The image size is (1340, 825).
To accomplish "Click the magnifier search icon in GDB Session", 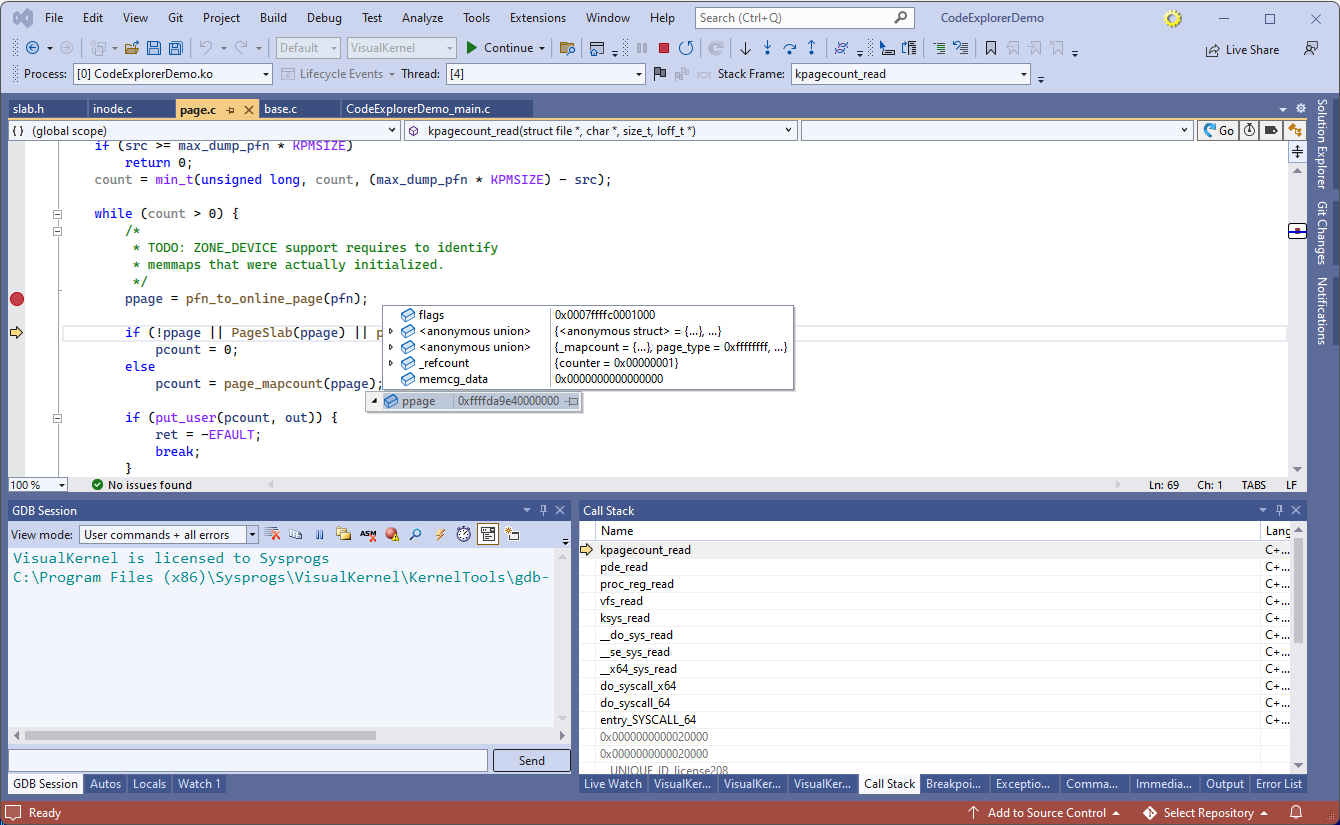I will click(415, 534).
